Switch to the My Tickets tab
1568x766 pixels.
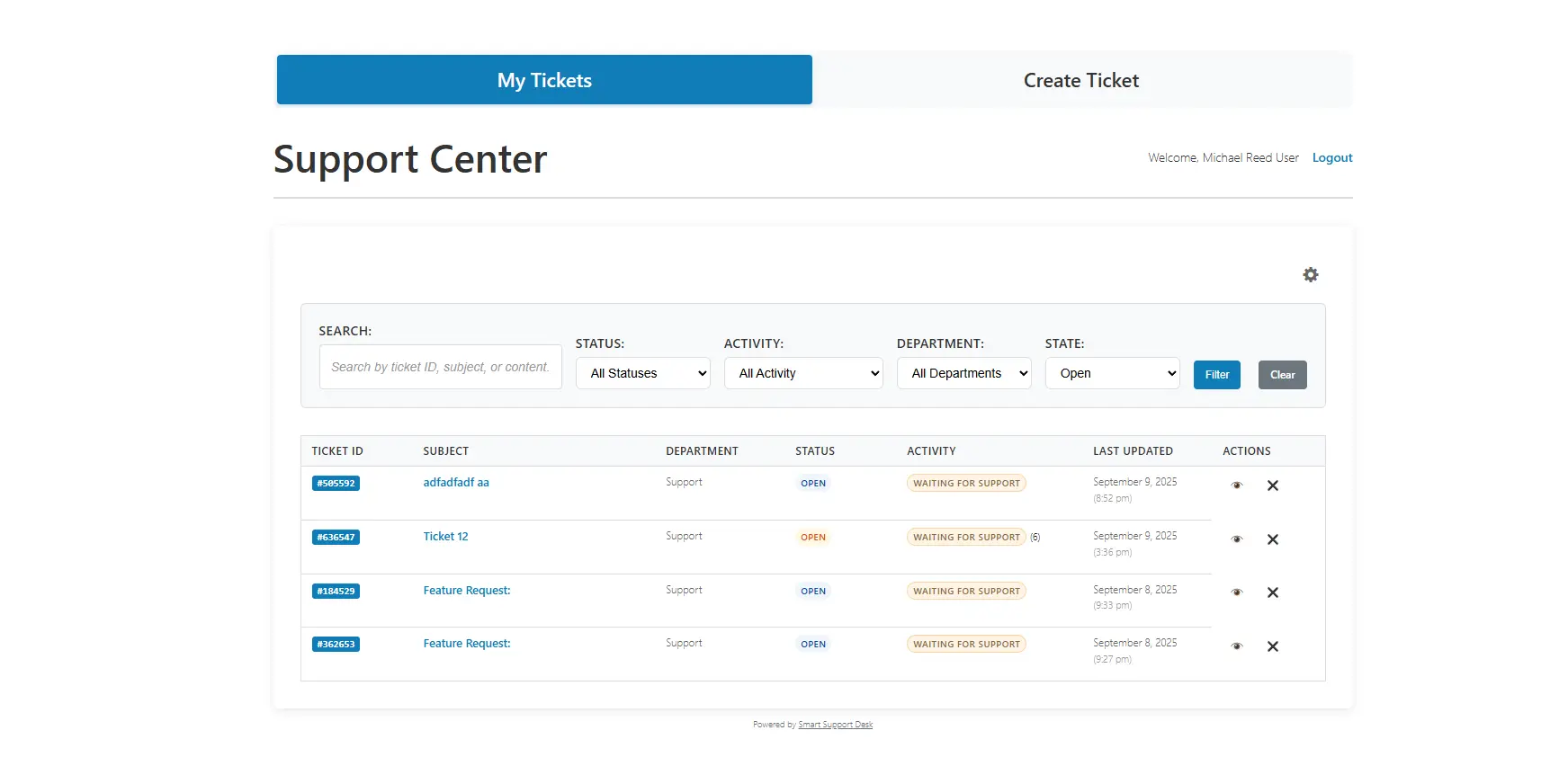click(x=544, y=80)
